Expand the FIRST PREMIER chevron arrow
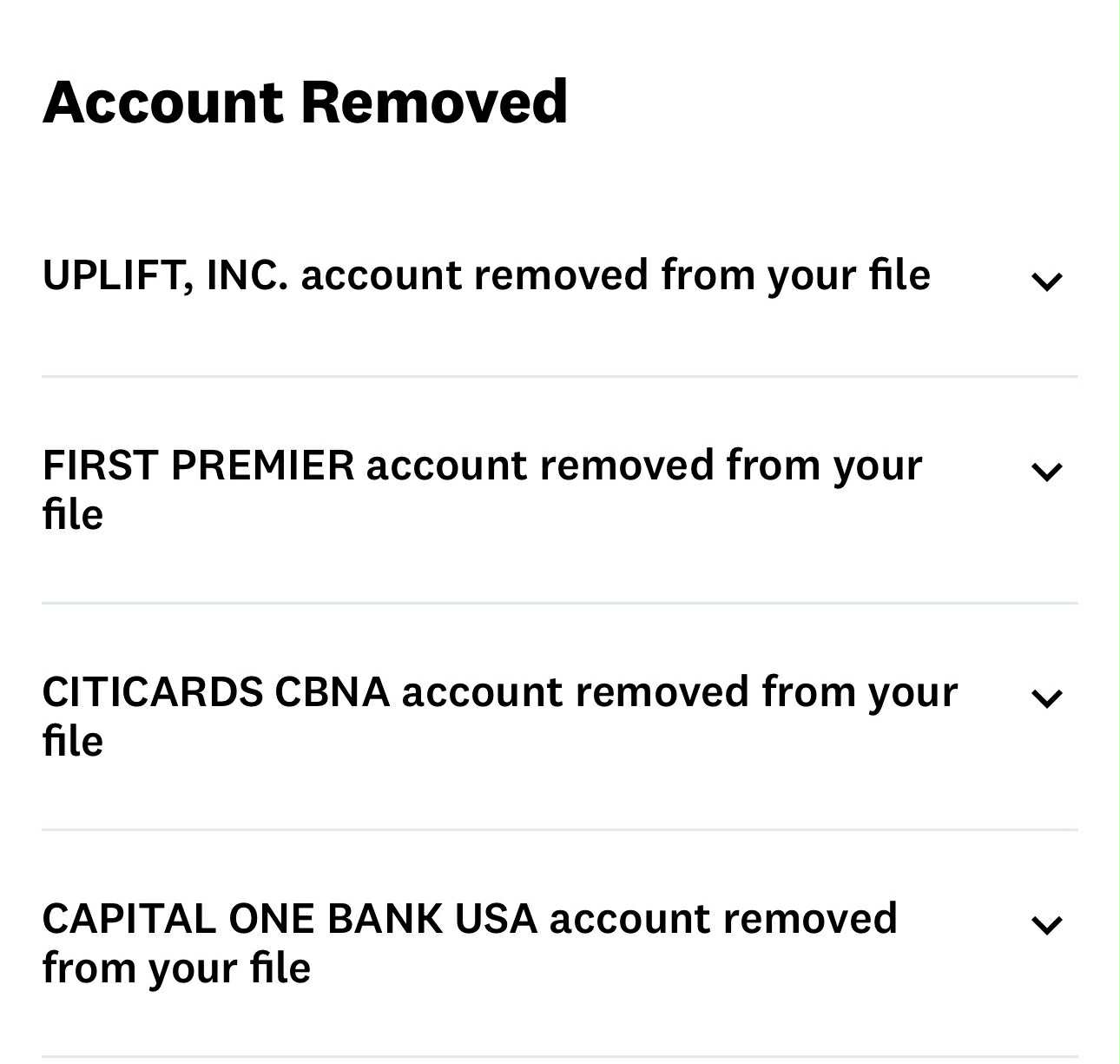This screenshot has height=1064, width=1120. 1046,471
